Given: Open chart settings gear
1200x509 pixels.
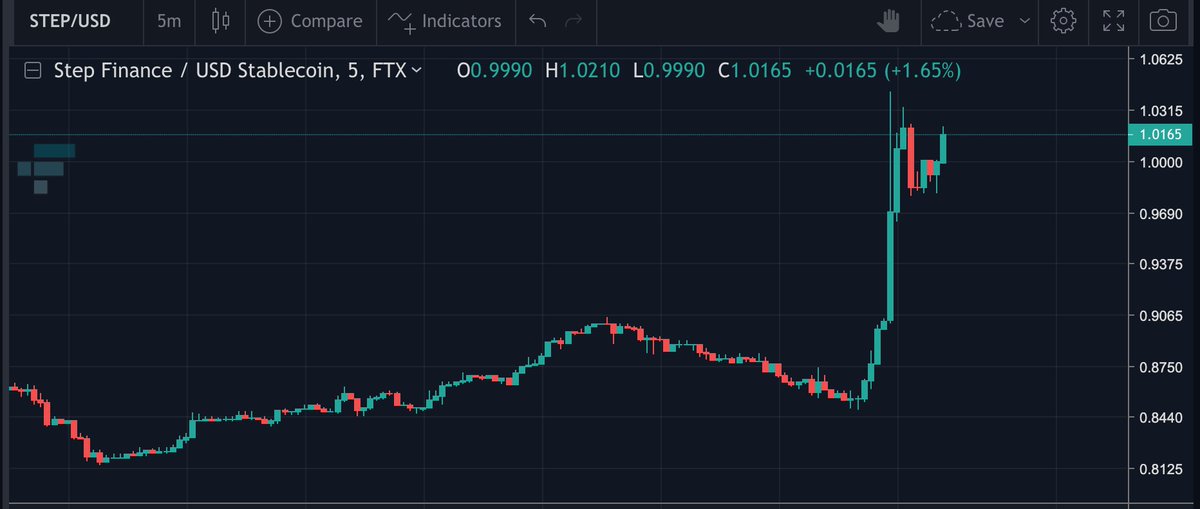Looking at the screenshot, I should [x=1063, y=20].
